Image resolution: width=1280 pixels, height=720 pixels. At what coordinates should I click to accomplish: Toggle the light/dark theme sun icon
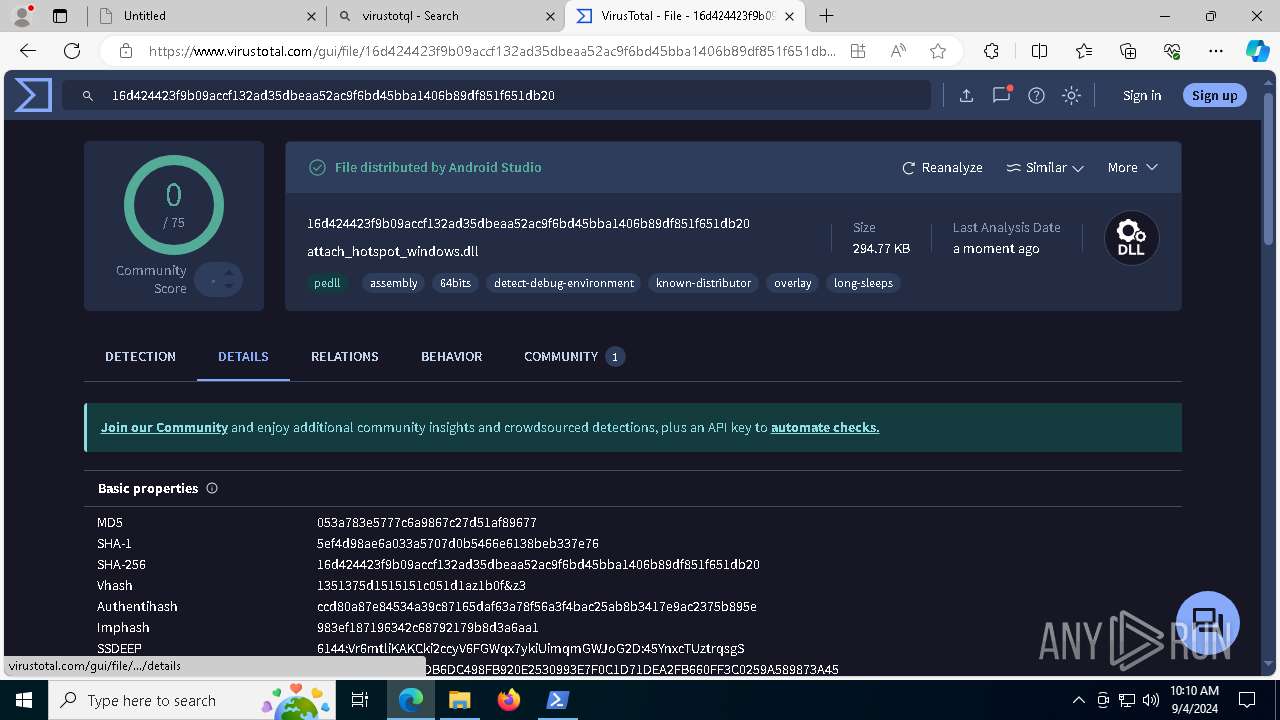click(x=1072, y=96)
